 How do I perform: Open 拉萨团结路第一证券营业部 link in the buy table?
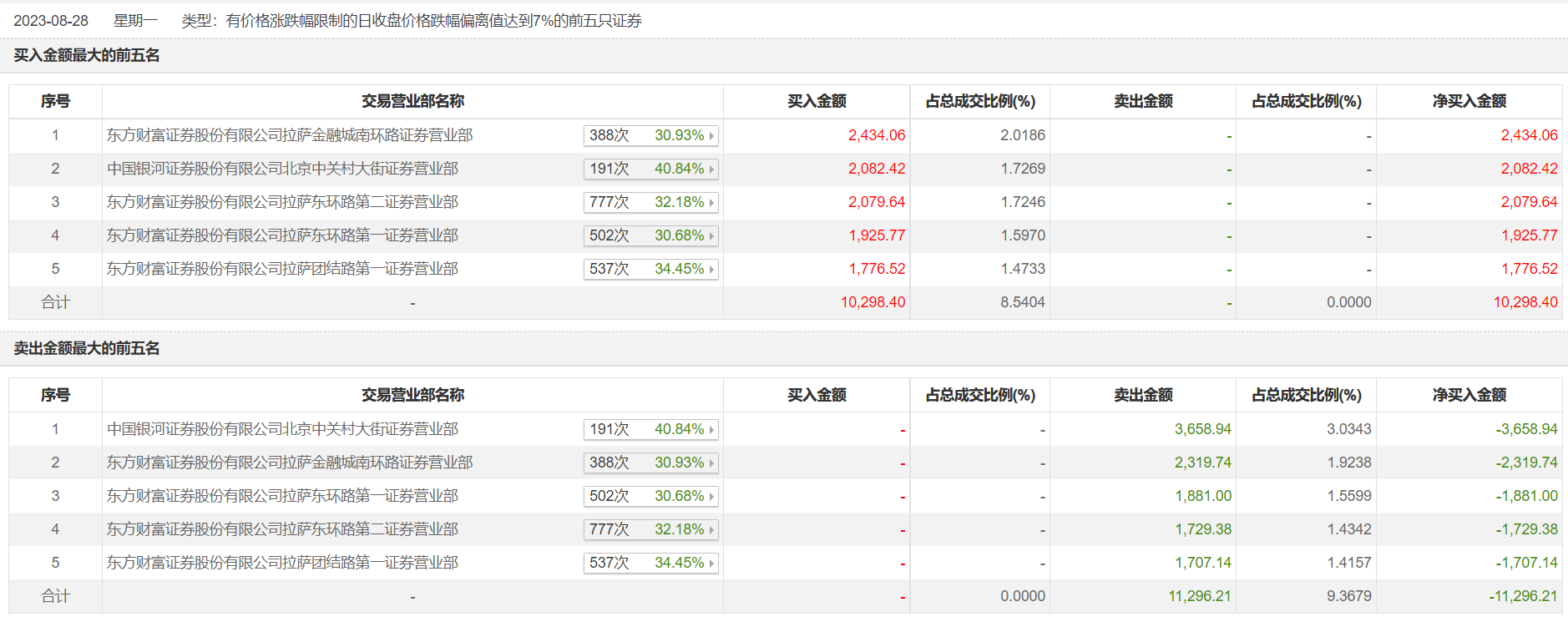point(282,269)
